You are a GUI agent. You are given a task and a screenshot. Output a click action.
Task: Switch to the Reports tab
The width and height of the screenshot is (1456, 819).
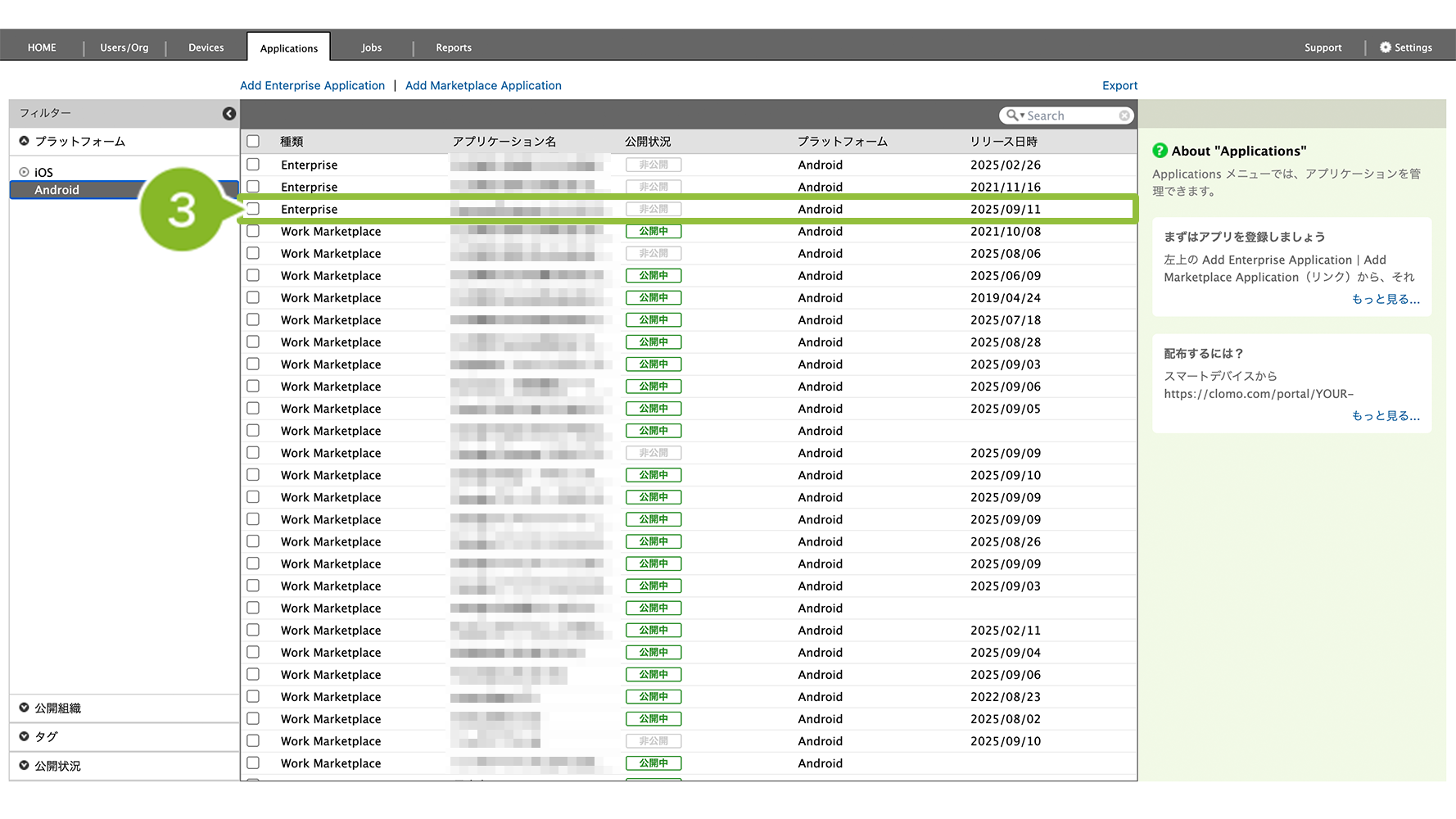click(x=453, y=48)
